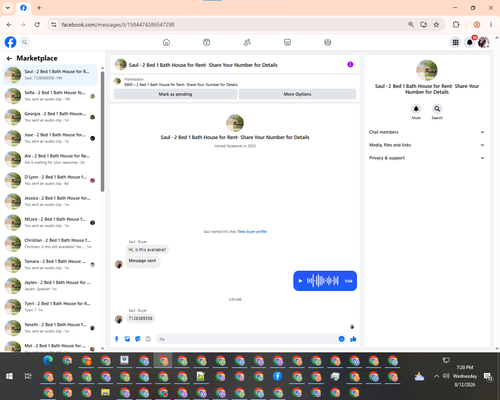
Task: Click the 7126389358 phone number message
Action: pos(140,318)
